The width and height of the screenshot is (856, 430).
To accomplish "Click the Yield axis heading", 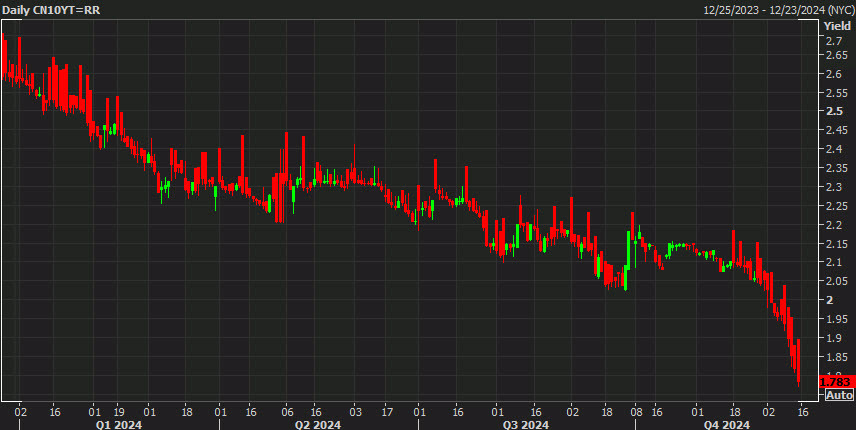I will point(837,26).
